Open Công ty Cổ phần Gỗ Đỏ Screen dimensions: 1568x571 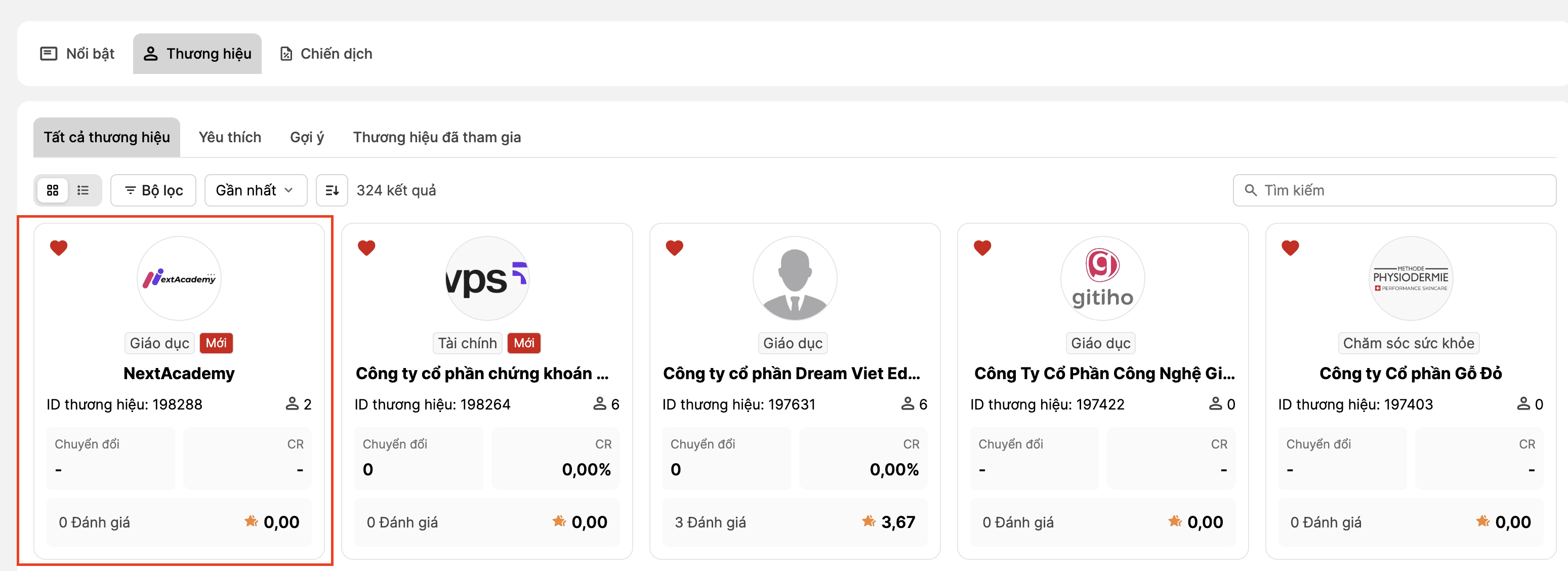(x=1411, y=373)
